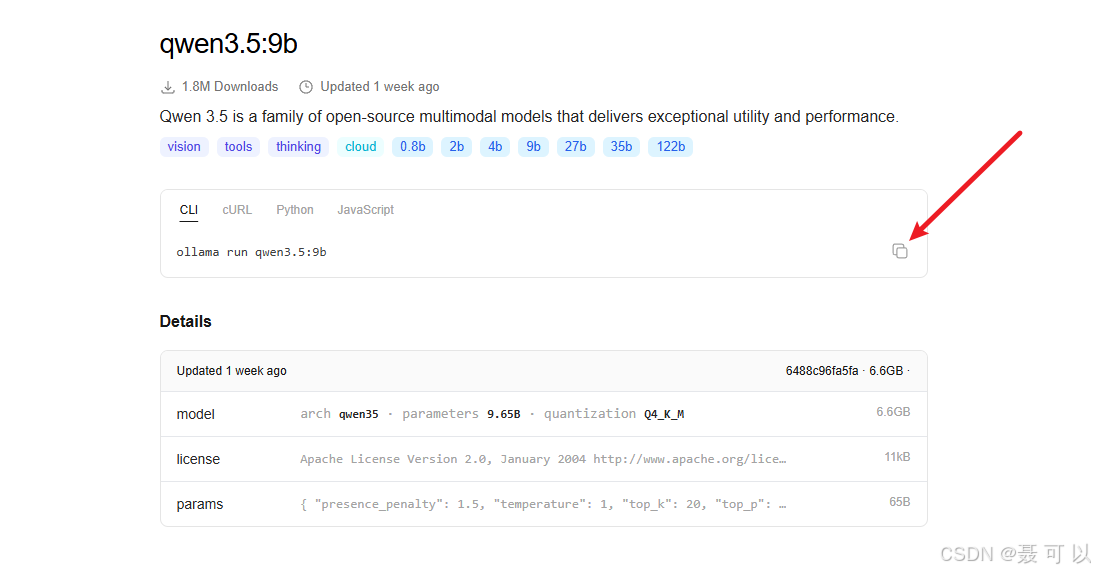Click the qwen35 arch value

358,414
